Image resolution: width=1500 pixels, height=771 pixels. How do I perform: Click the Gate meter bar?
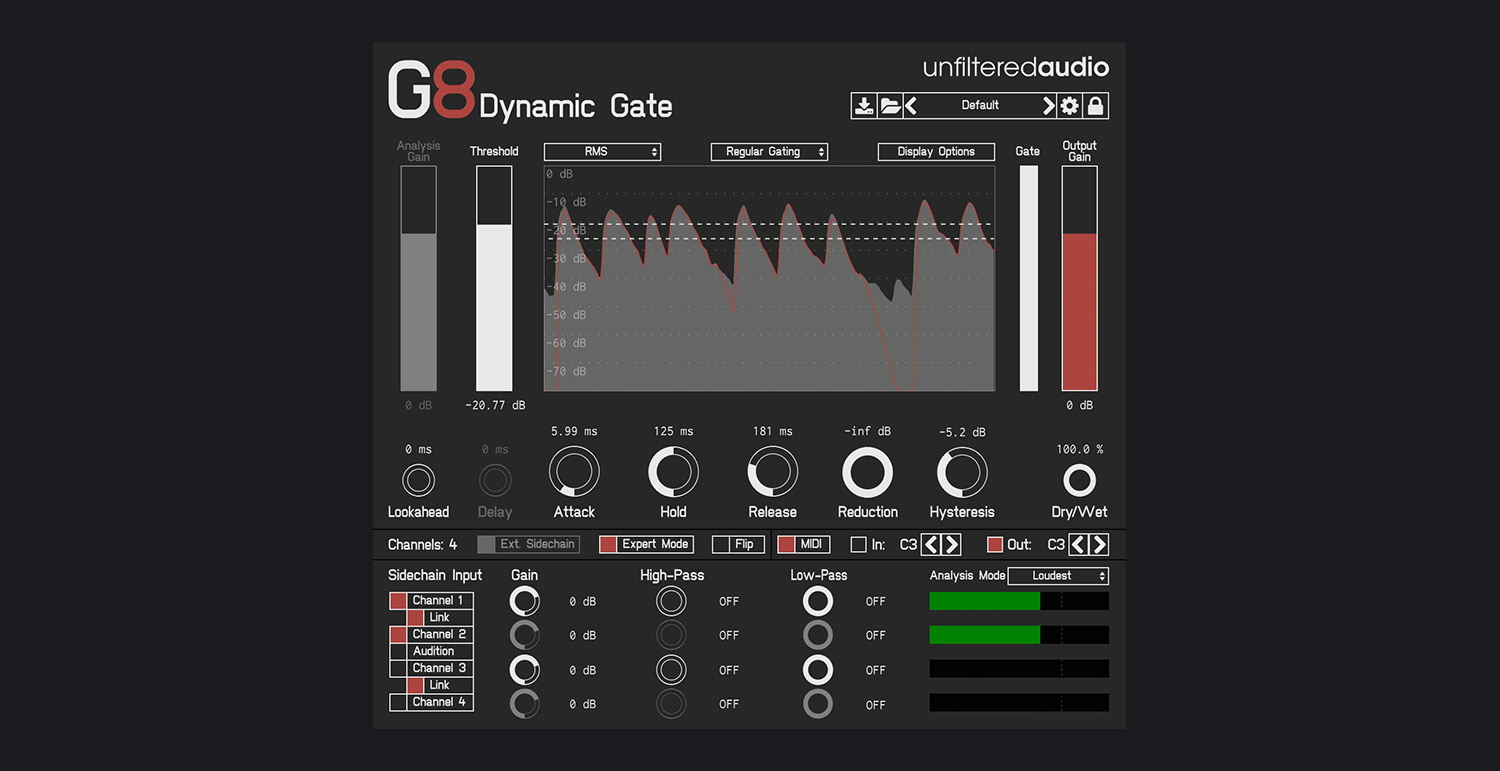pos(1029,279)
